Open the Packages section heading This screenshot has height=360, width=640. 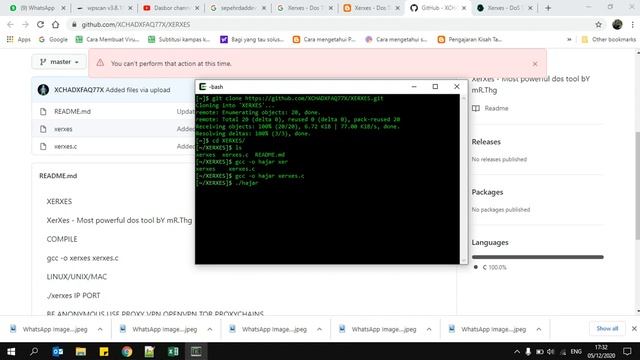[487, 192]
